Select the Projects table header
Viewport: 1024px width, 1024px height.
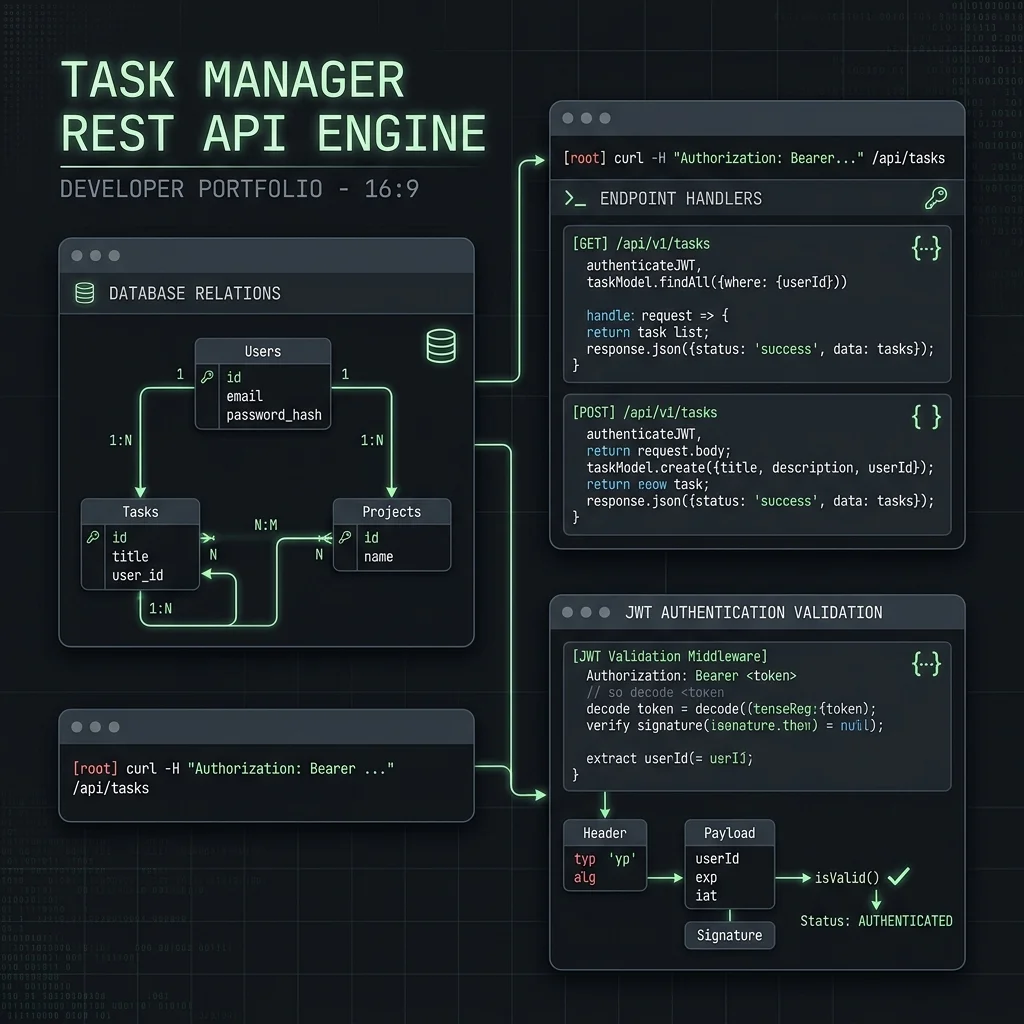click(391, 511)
